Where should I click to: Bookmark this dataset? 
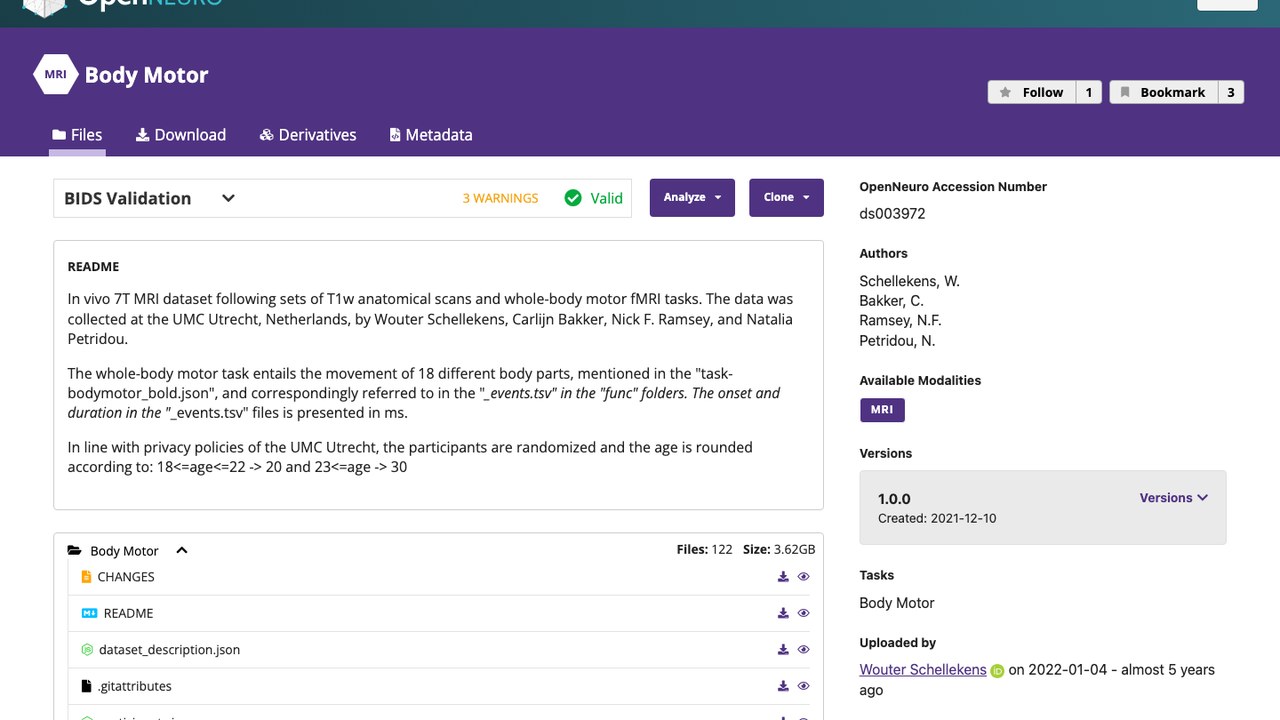1163,92
